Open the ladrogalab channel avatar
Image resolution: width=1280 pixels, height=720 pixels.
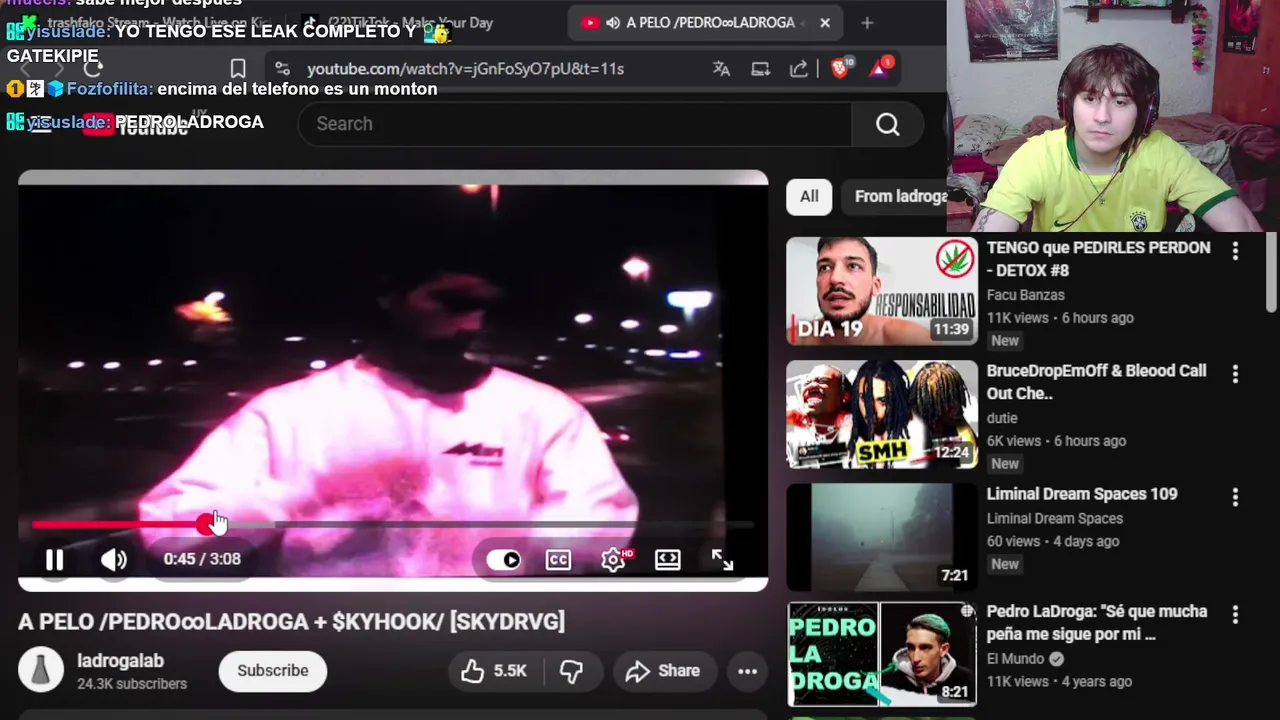click(x=41, y=670)
